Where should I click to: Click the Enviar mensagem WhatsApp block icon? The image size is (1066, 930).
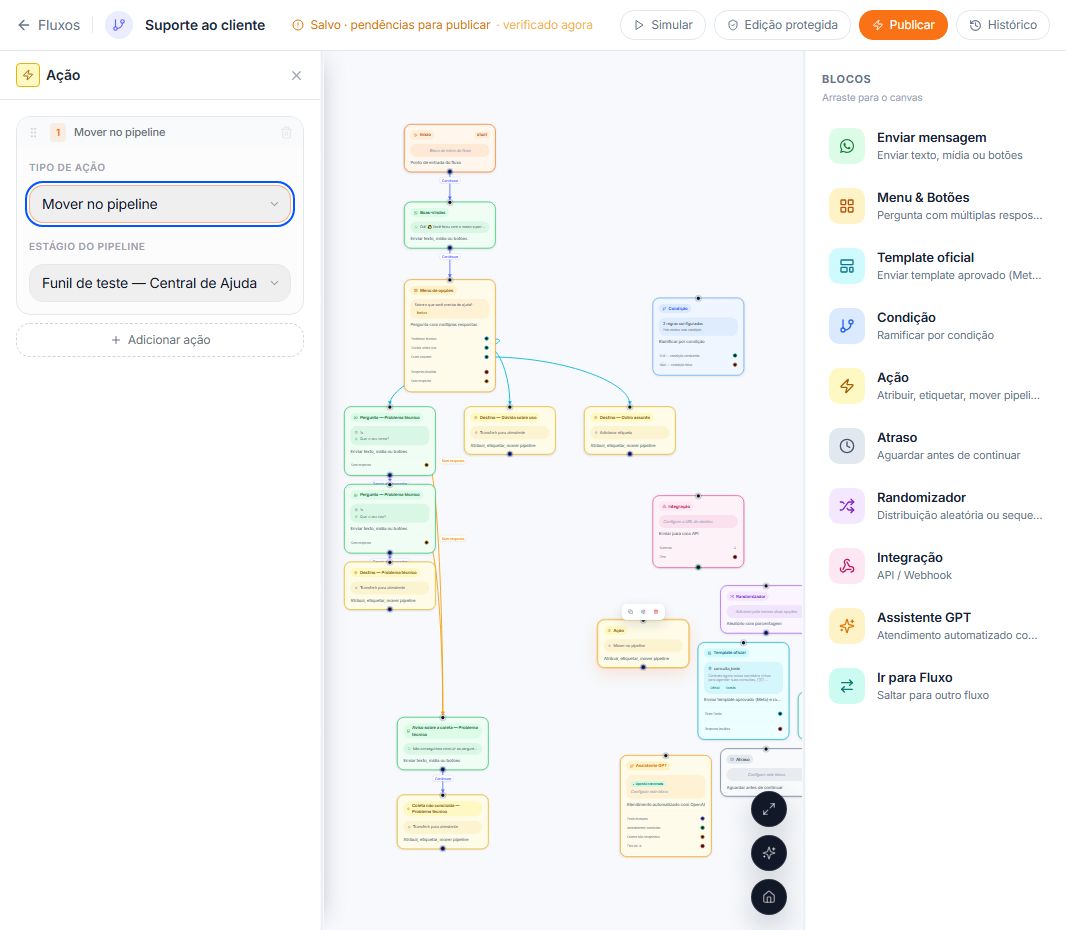point(846,146)
